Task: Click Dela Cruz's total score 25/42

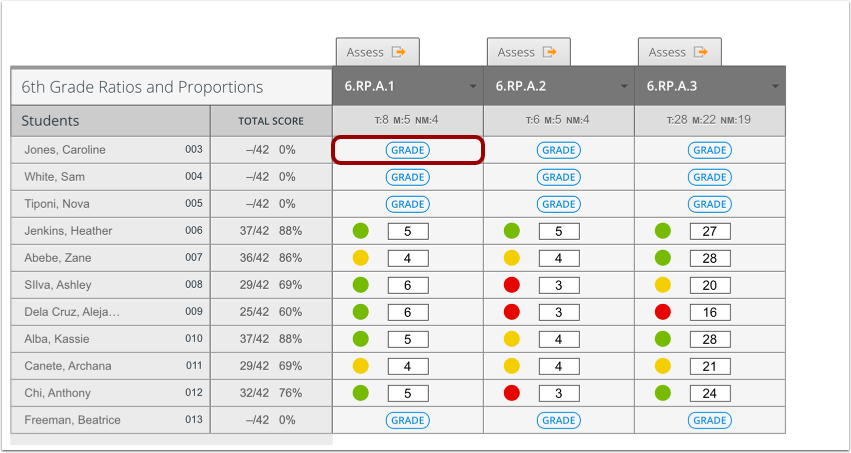Action: 254,312
